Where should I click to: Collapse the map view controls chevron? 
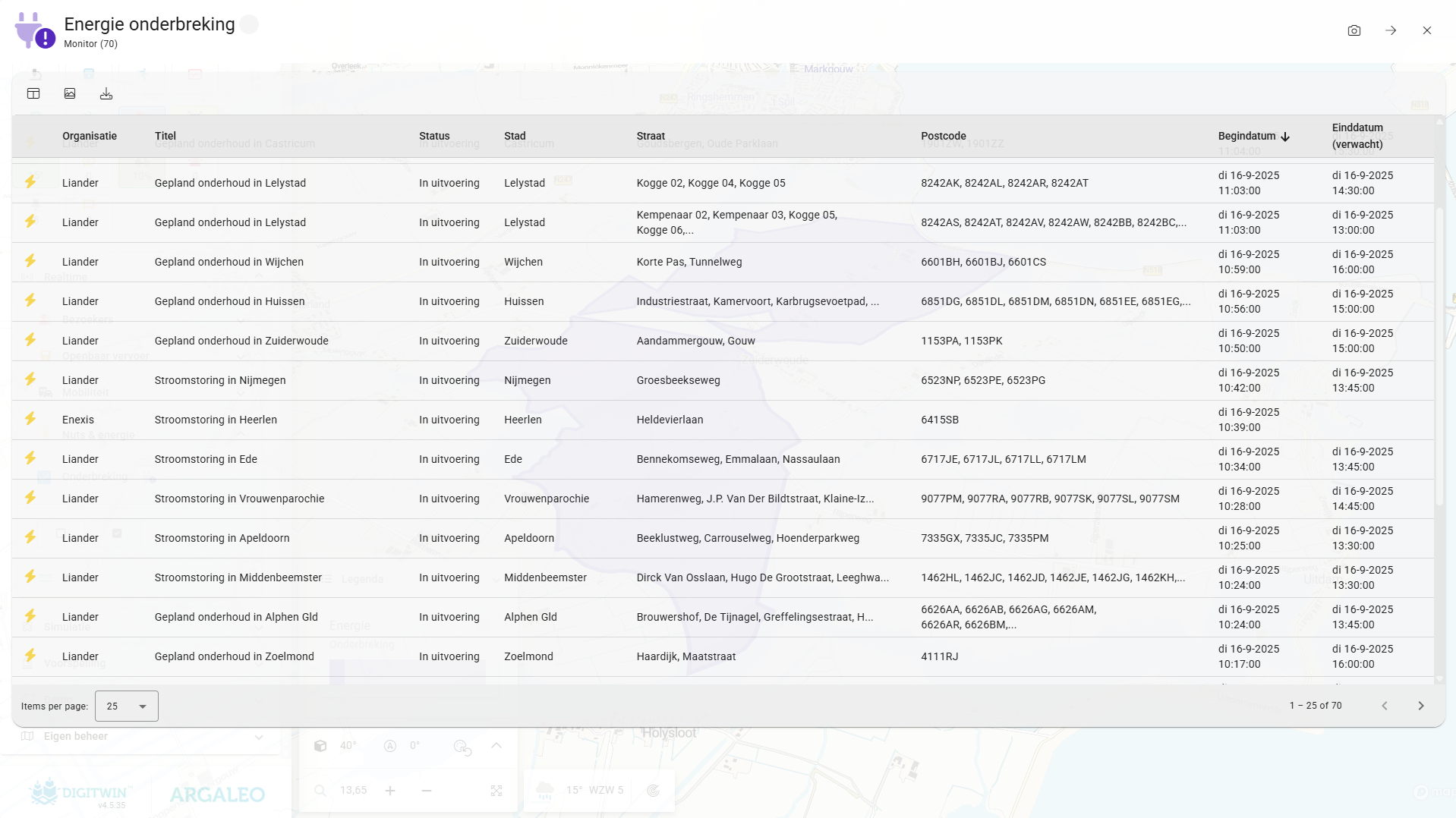tap(496, 746)
